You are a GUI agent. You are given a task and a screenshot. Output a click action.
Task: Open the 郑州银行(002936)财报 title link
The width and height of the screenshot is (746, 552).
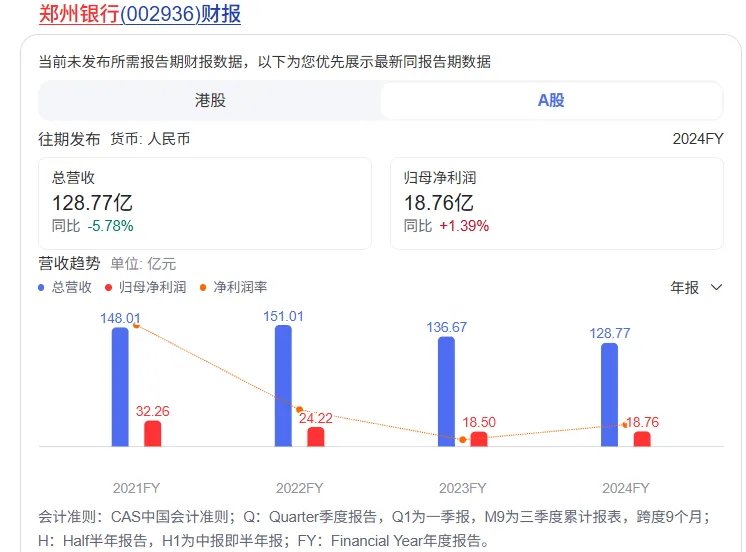[140, 14]
